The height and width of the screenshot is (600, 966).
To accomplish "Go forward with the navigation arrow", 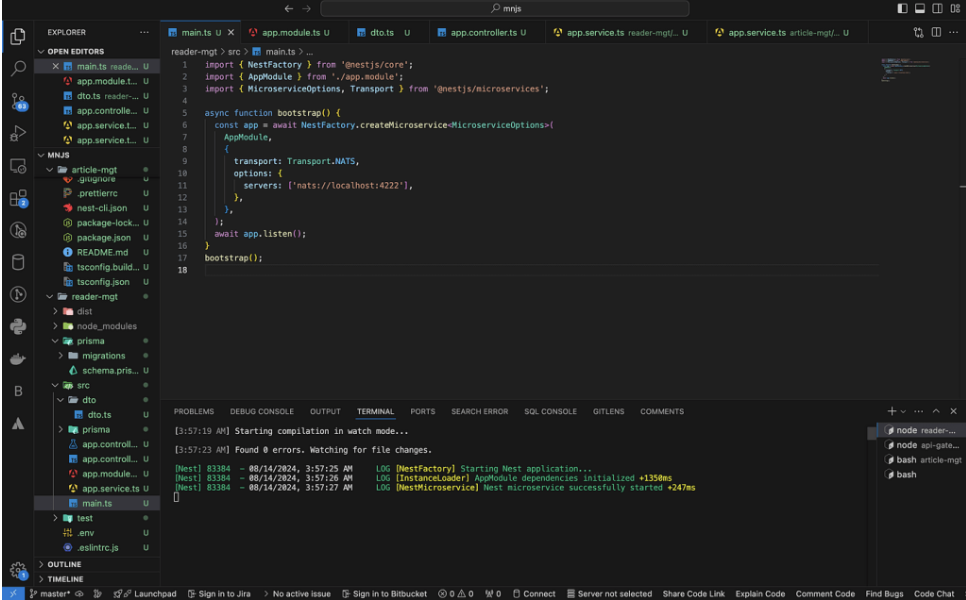I will pyautogui.click(x=306, y=9).
